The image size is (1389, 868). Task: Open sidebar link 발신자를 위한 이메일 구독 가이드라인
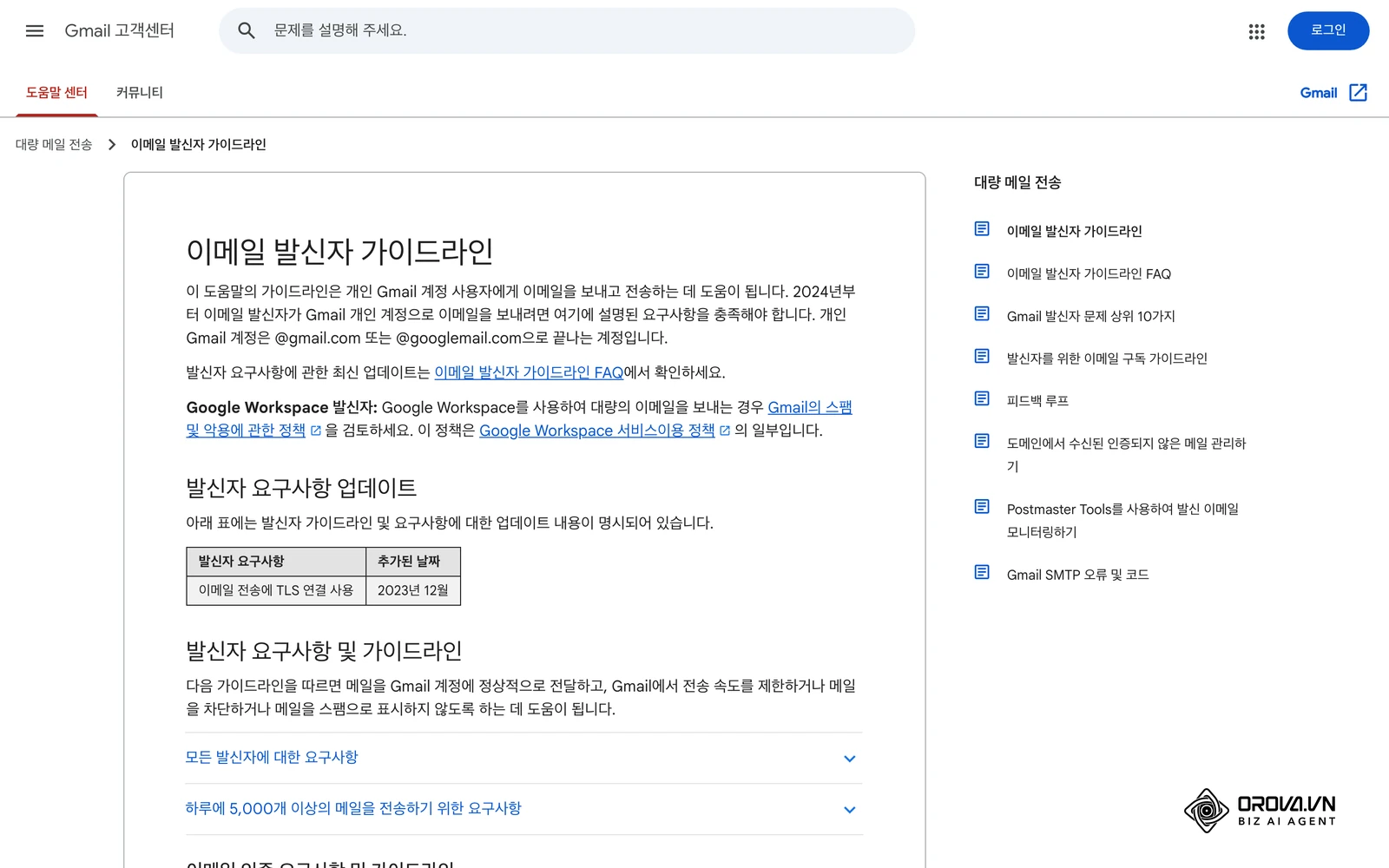click(x=1107, y=358)
